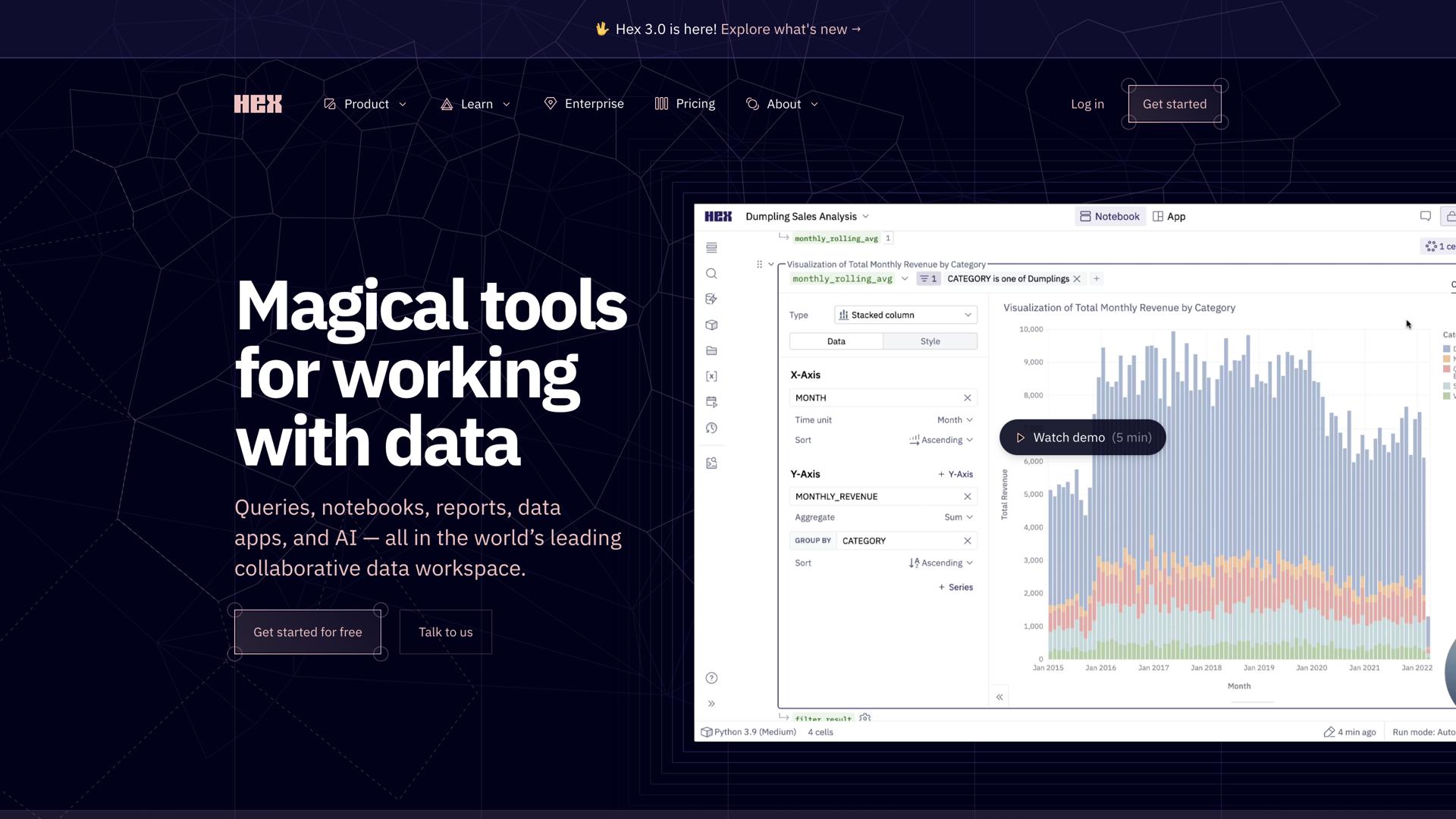Click the search icon in notebook sidebar
The height and width of the screenshot is (819, 1456).
711,274
